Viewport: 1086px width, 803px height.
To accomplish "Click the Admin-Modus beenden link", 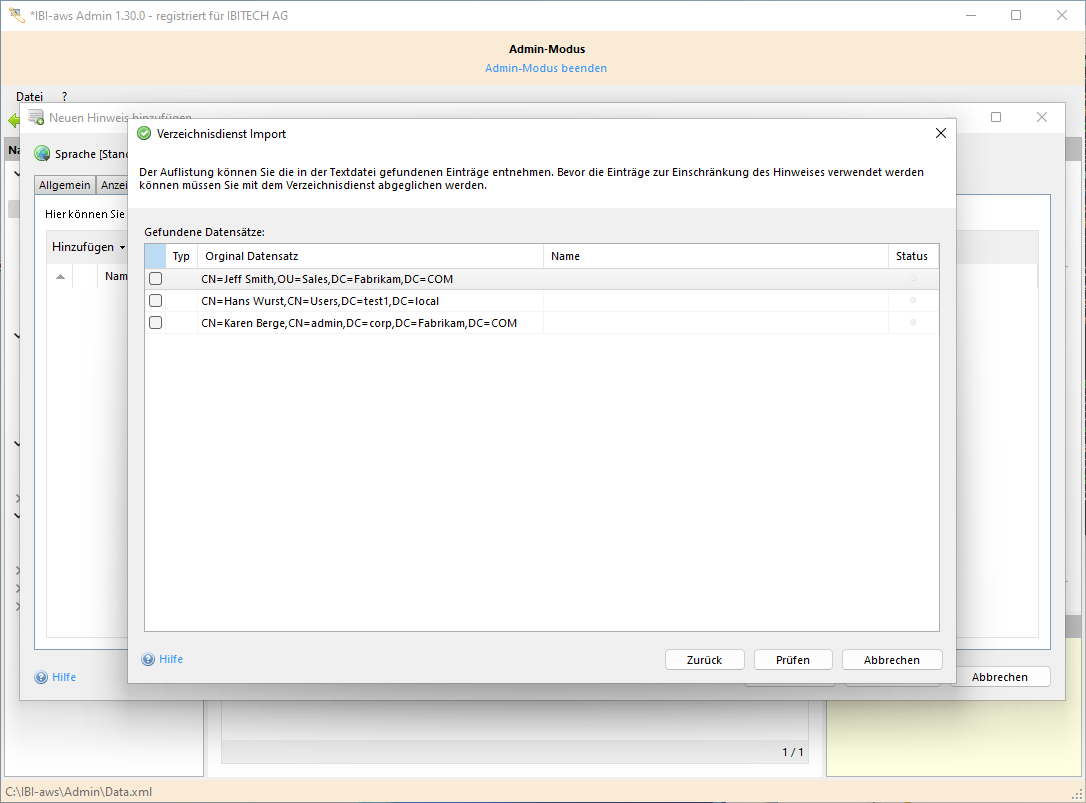I will click(x=546, y=68).
